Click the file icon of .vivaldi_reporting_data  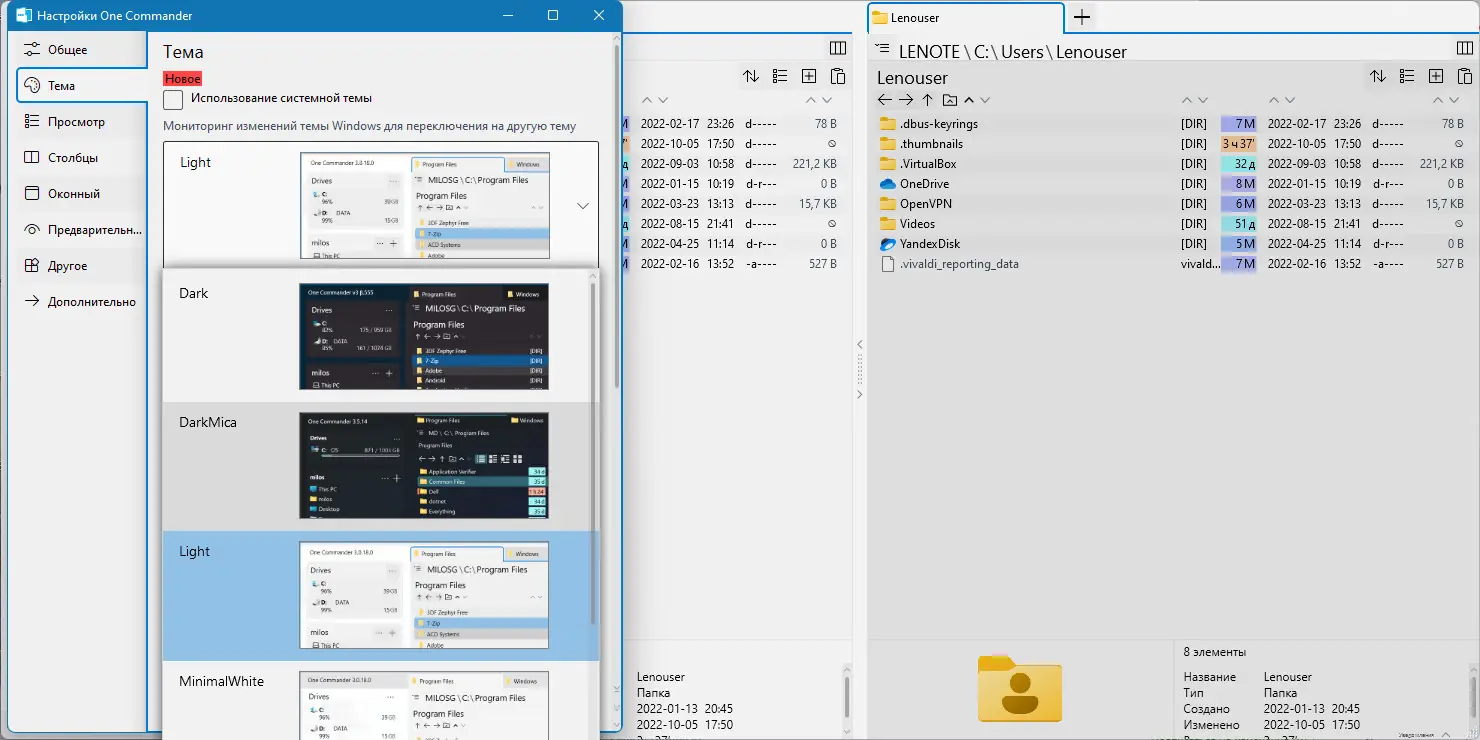tap(887, 264)
